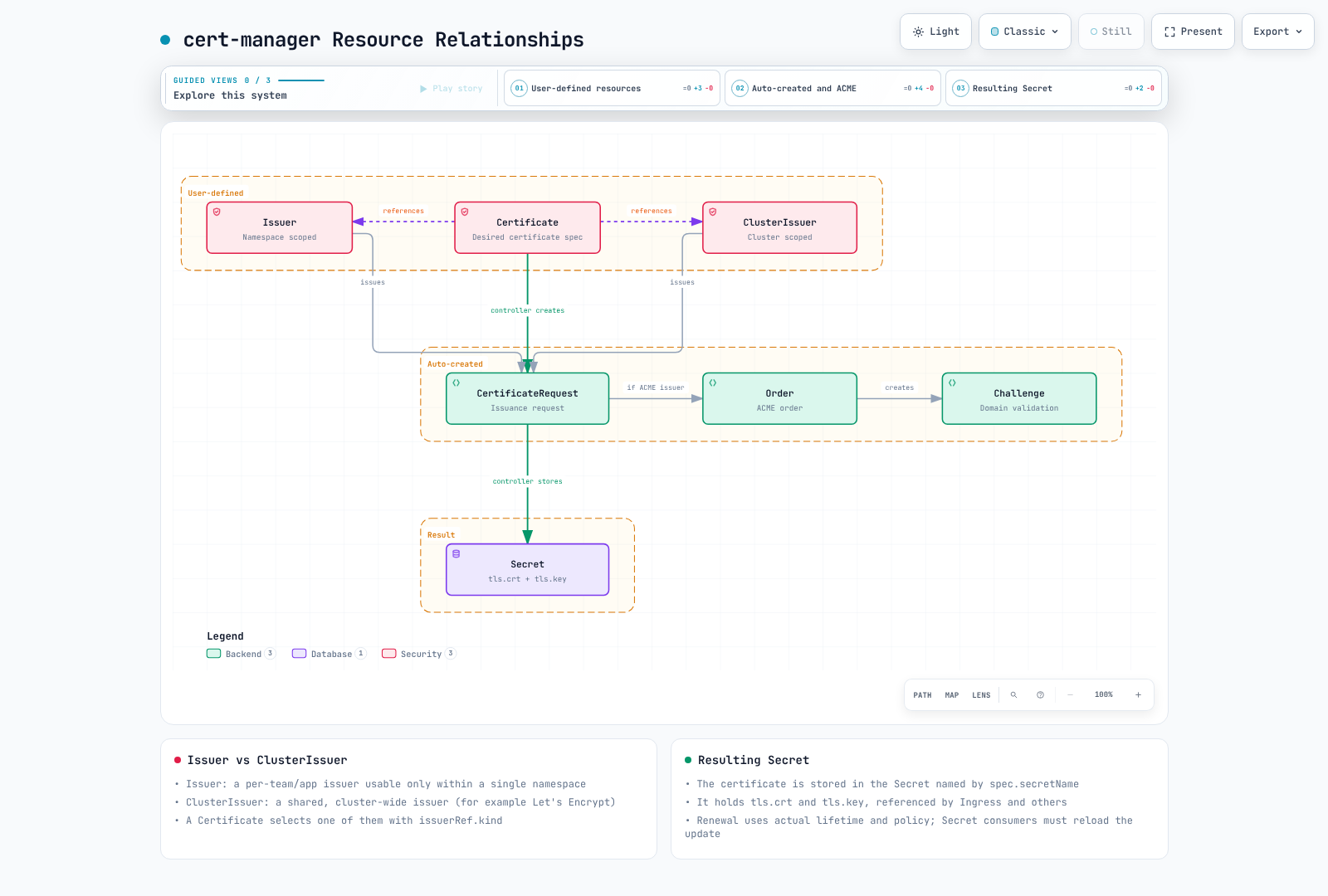The image size is (1328, 896).
Task: Zoom in with the plus button
Action: pos(1138,695)
